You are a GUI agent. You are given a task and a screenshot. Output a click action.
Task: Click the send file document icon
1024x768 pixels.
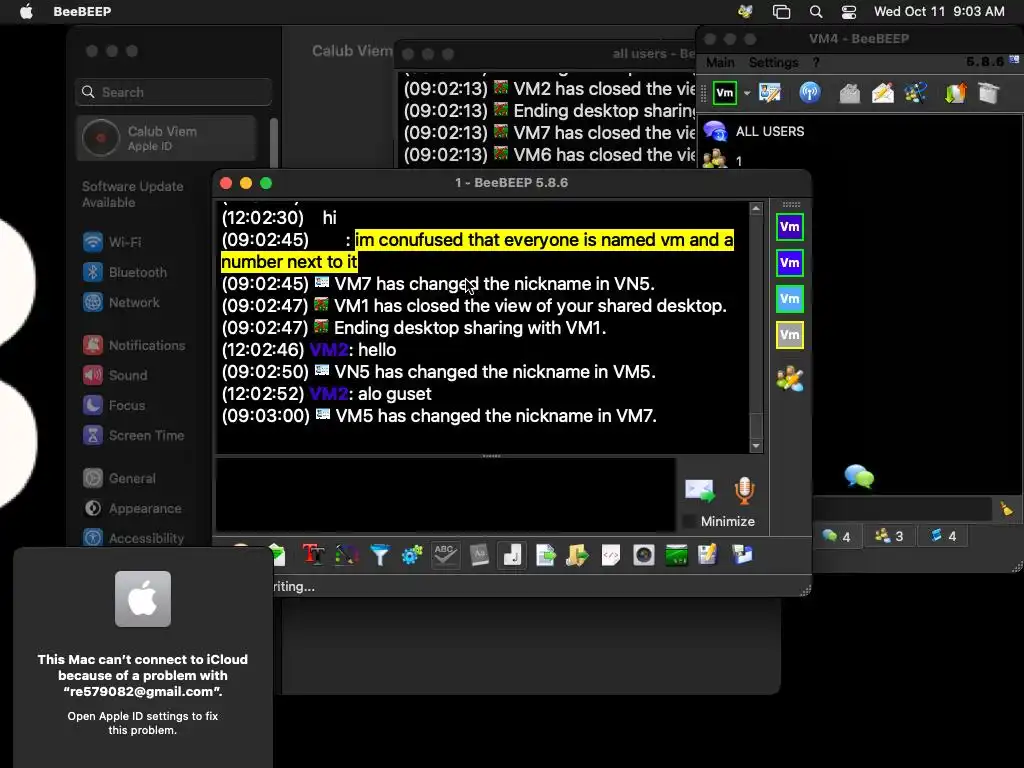(x=545, y=555)
